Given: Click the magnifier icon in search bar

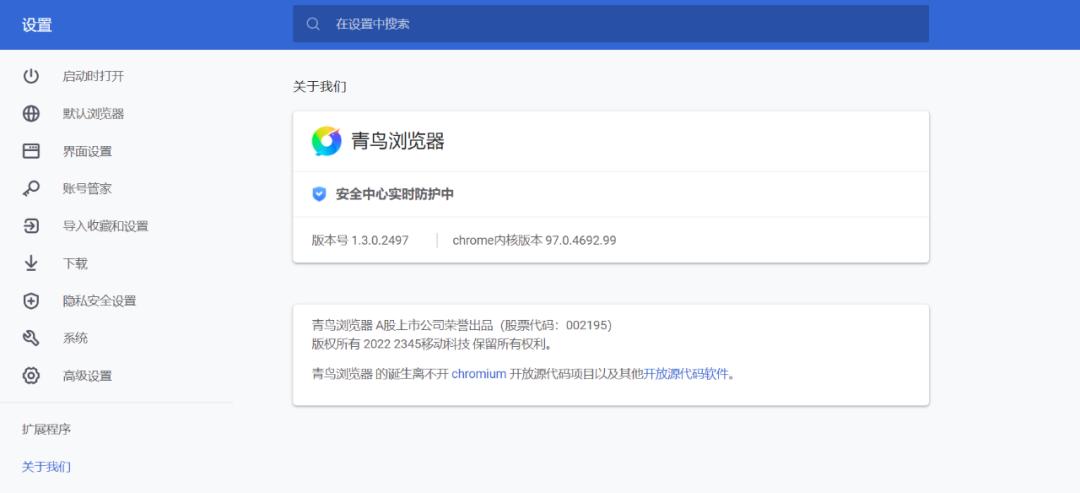Looking at the screenshot, I should 313,24.
